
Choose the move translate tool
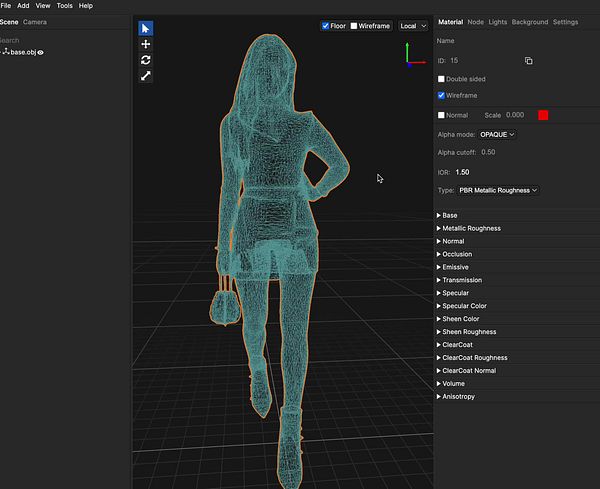(x=145, y=44)
